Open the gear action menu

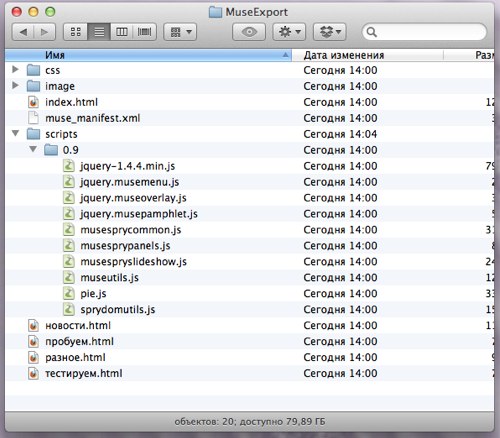(289, 32)
